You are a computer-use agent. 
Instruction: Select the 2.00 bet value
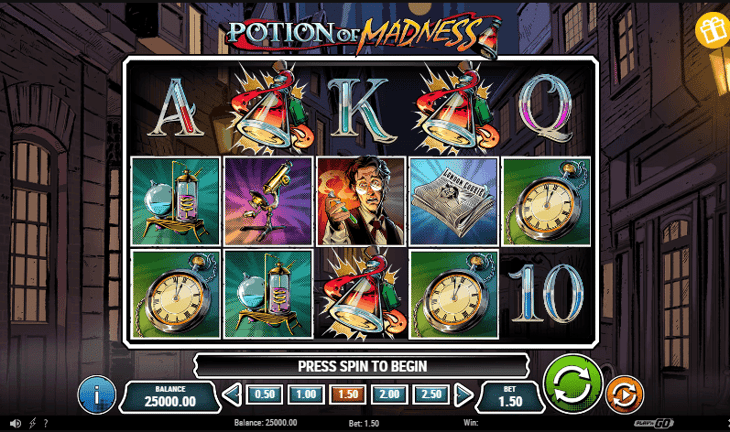390,395
